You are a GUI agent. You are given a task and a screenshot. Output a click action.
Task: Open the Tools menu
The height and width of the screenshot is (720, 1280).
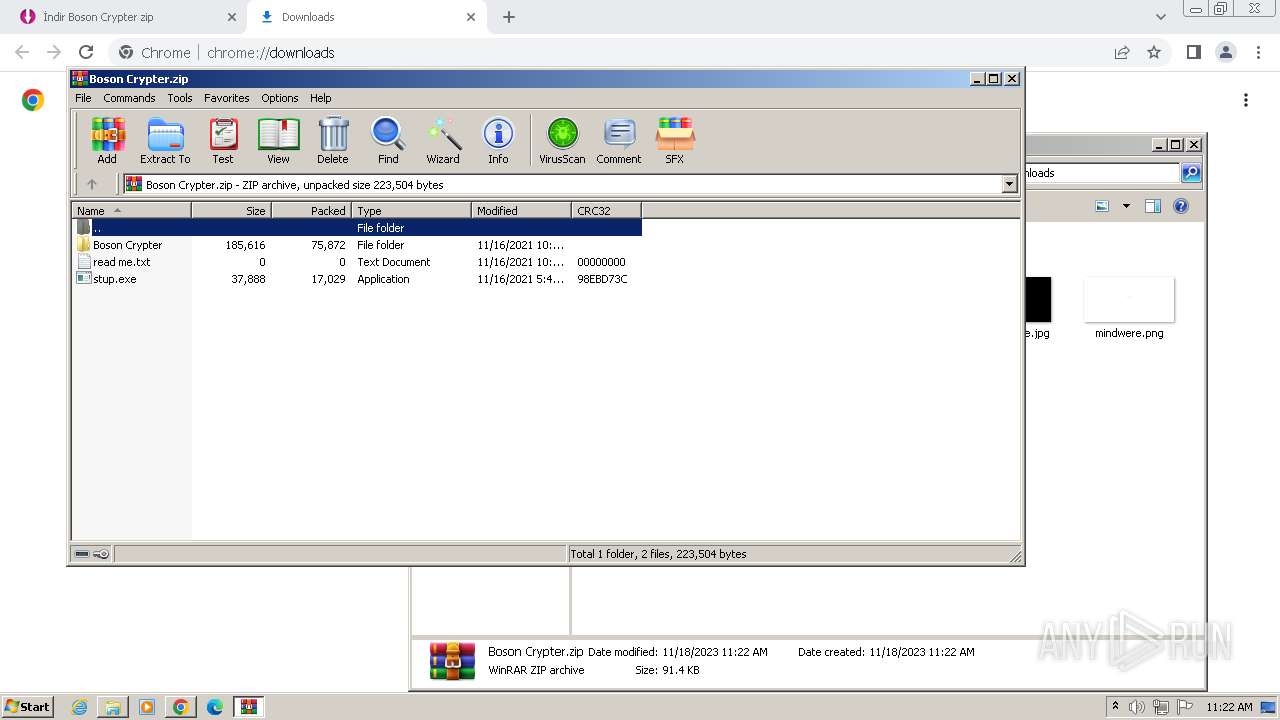(x=180, y=98)
